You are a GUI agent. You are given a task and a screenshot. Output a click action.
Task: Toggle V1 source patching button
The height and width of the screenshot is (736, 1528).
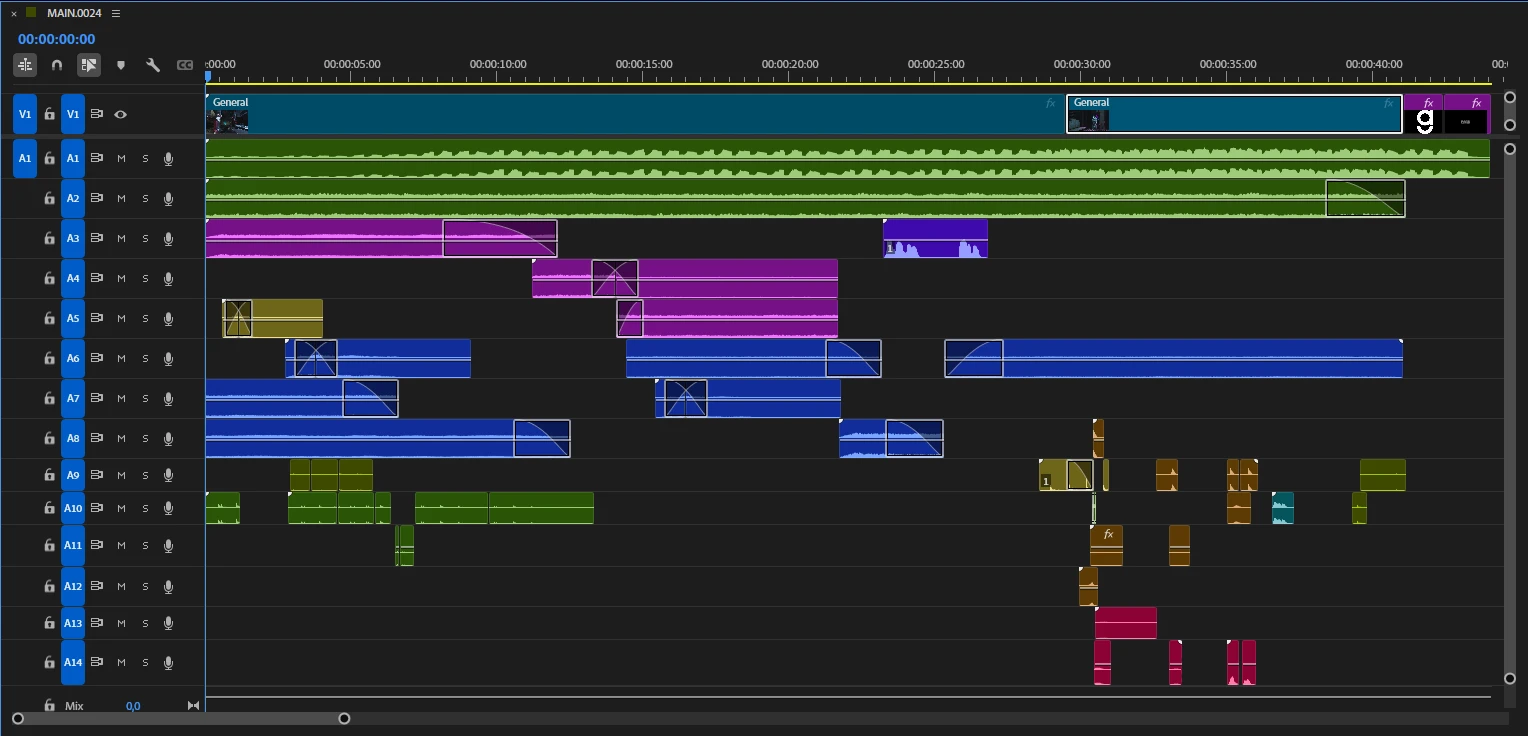point(25,115)
